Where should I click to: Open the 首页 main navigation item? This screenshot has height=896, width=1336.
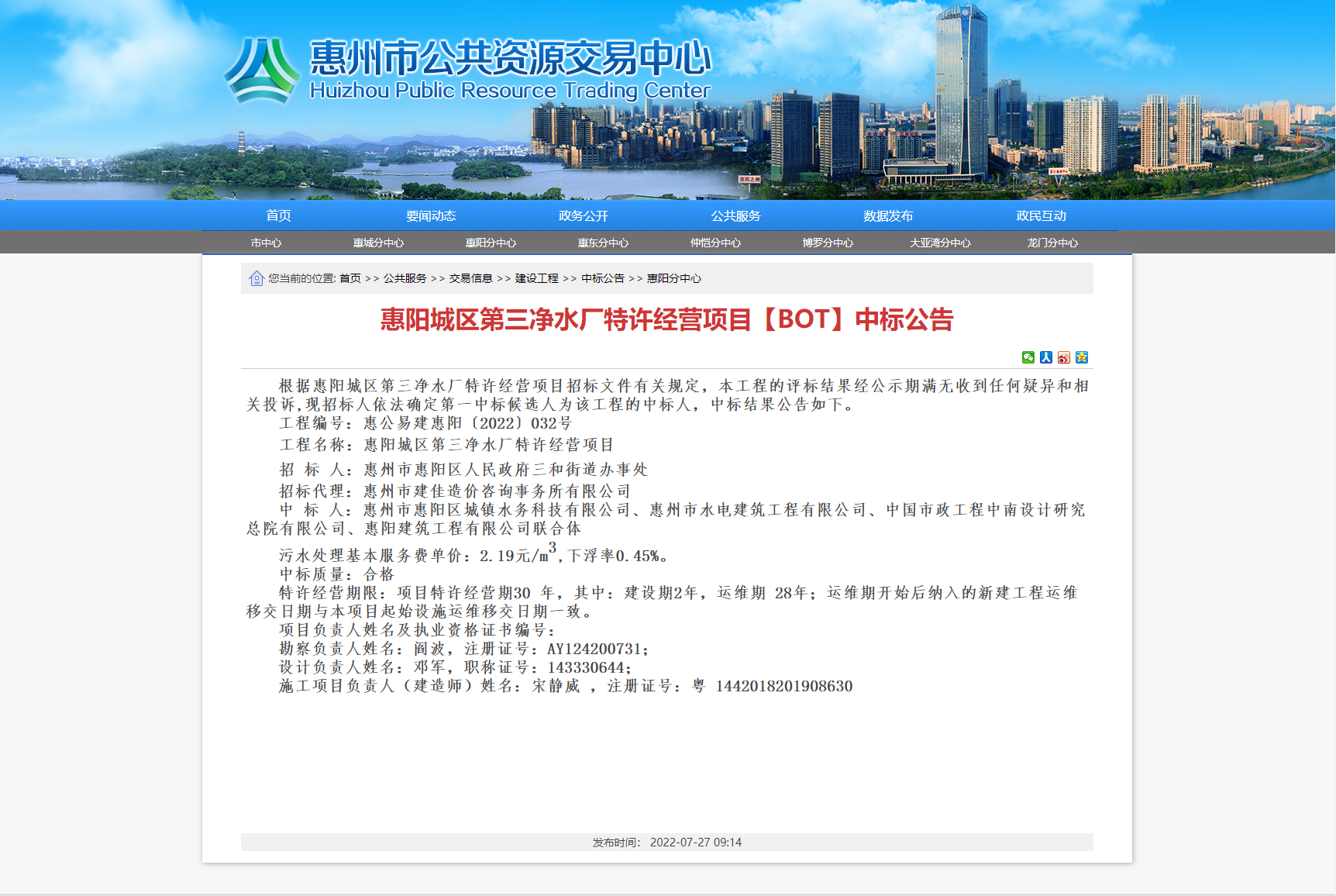(x=278, y=215)
